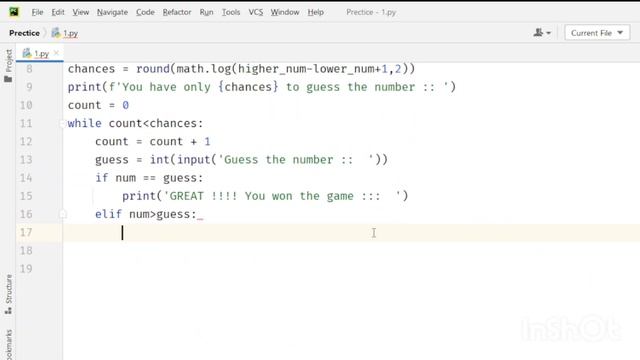
Task: Click the 'You have only {chances}' print line
Action: pyautogui.click(x=262, y=87)
